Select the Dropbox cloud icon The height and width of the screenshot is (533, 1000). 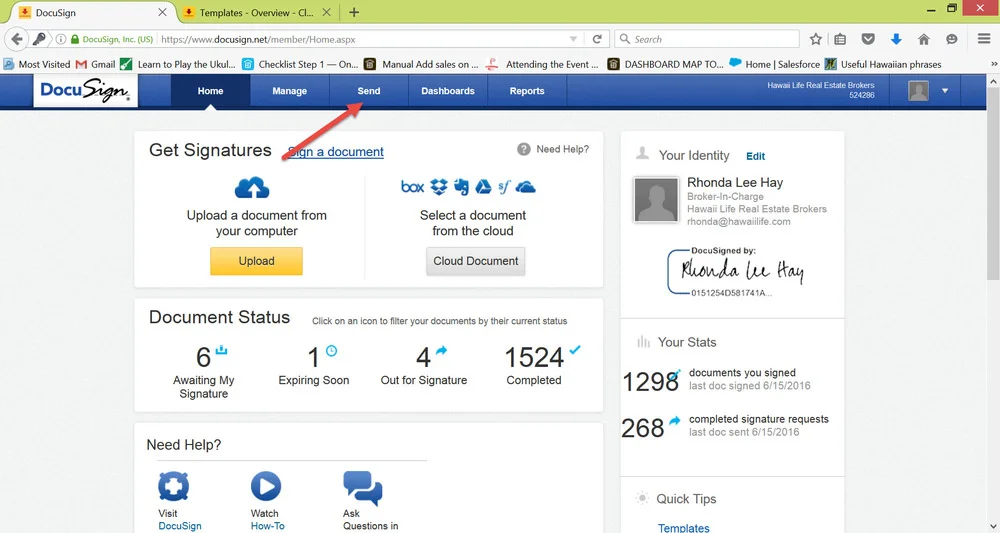tap(439, 187)
